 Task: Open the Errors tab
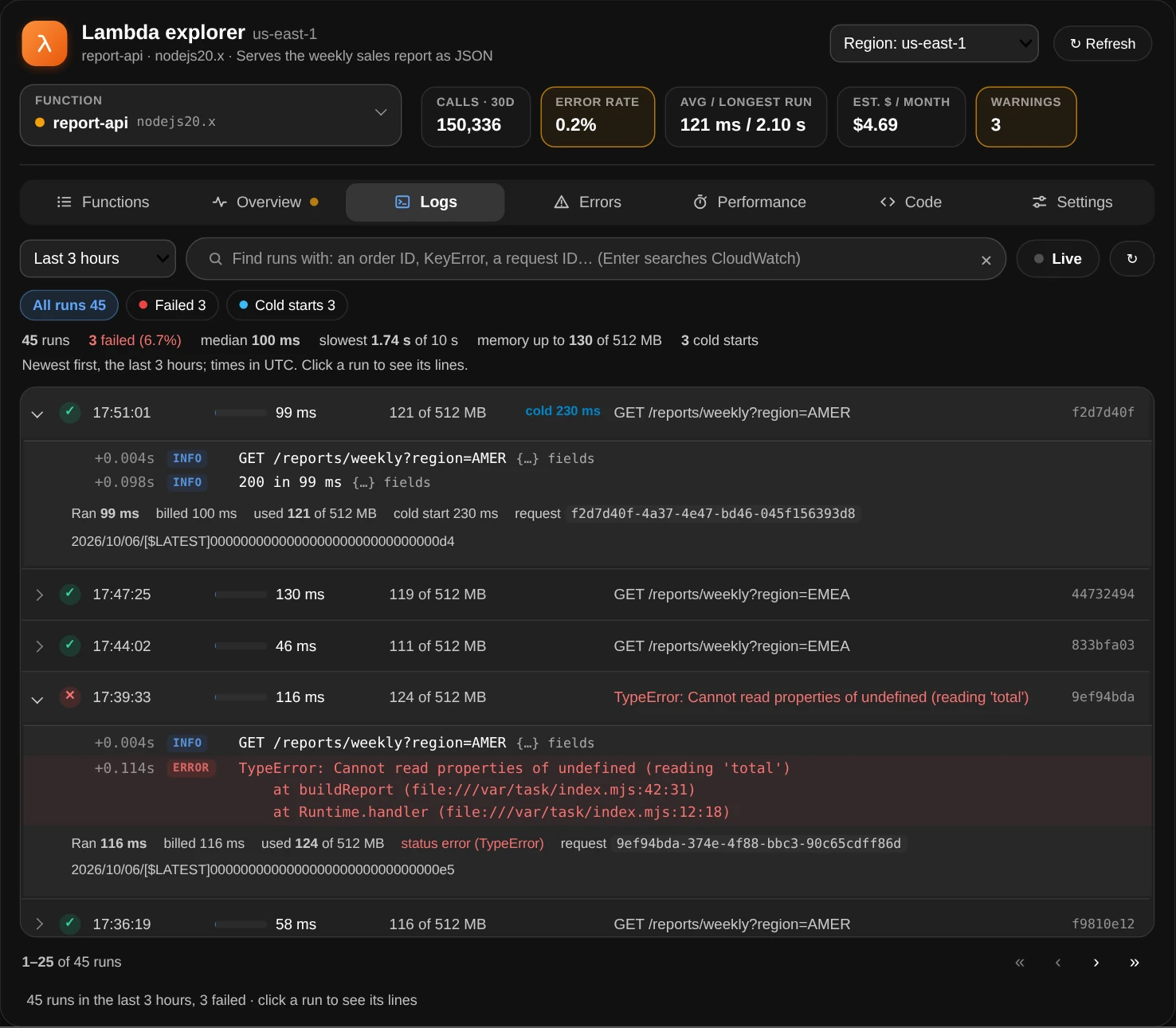coord(587,202)
